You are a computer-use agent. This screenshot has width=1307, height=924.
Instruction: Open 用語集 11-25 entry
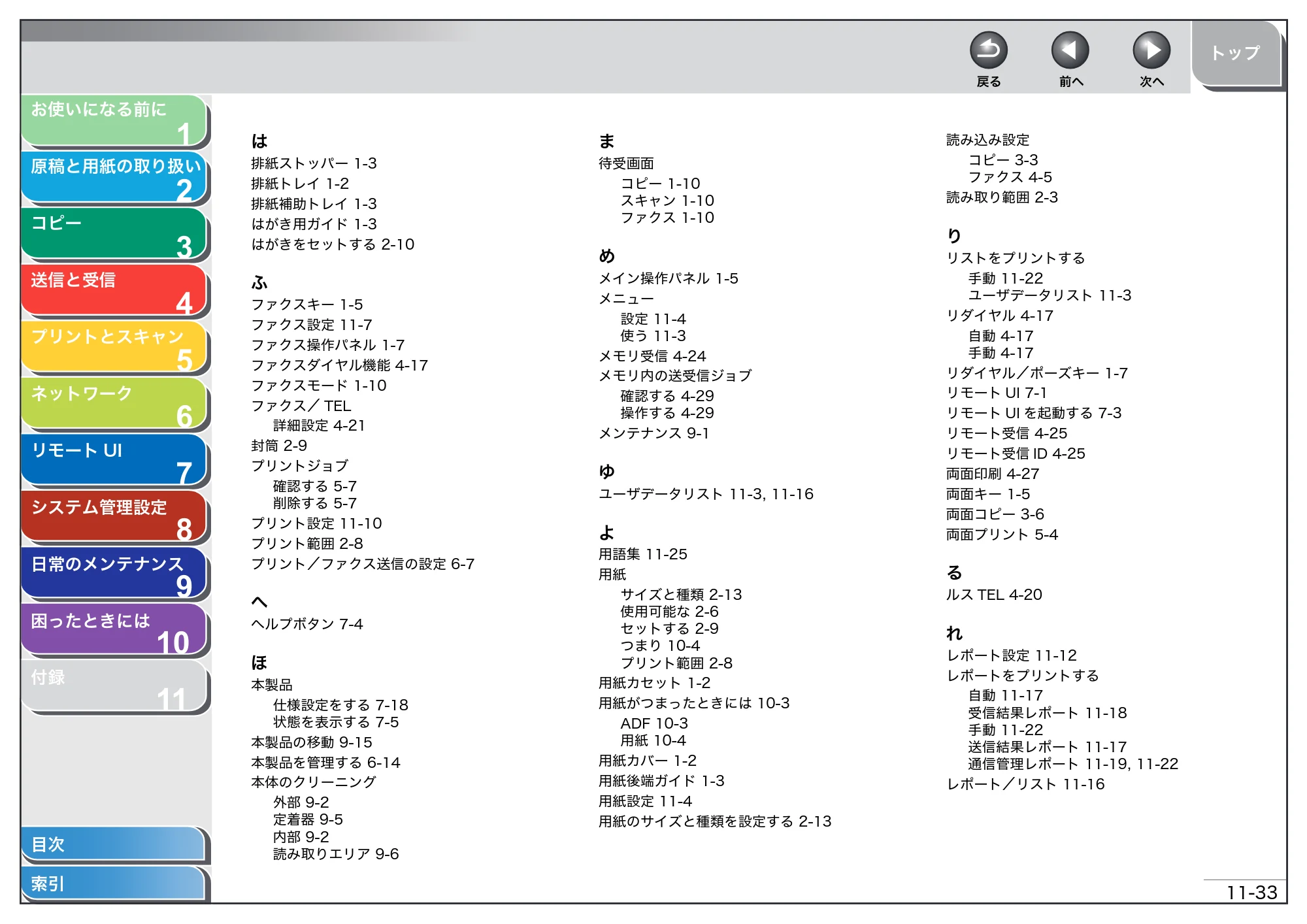pyautogui.click(x=643, y=554)
